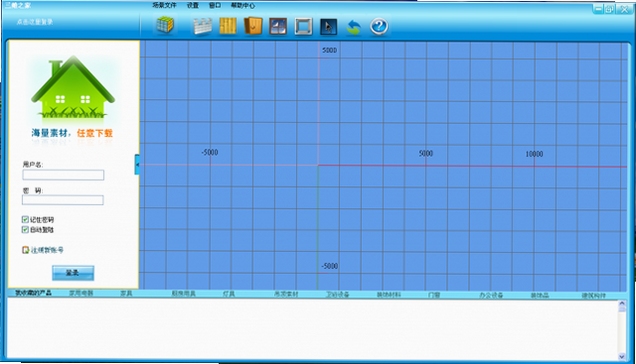
Task: Click the 5000 label on the horizontal axis
Action: coord(426,153)
